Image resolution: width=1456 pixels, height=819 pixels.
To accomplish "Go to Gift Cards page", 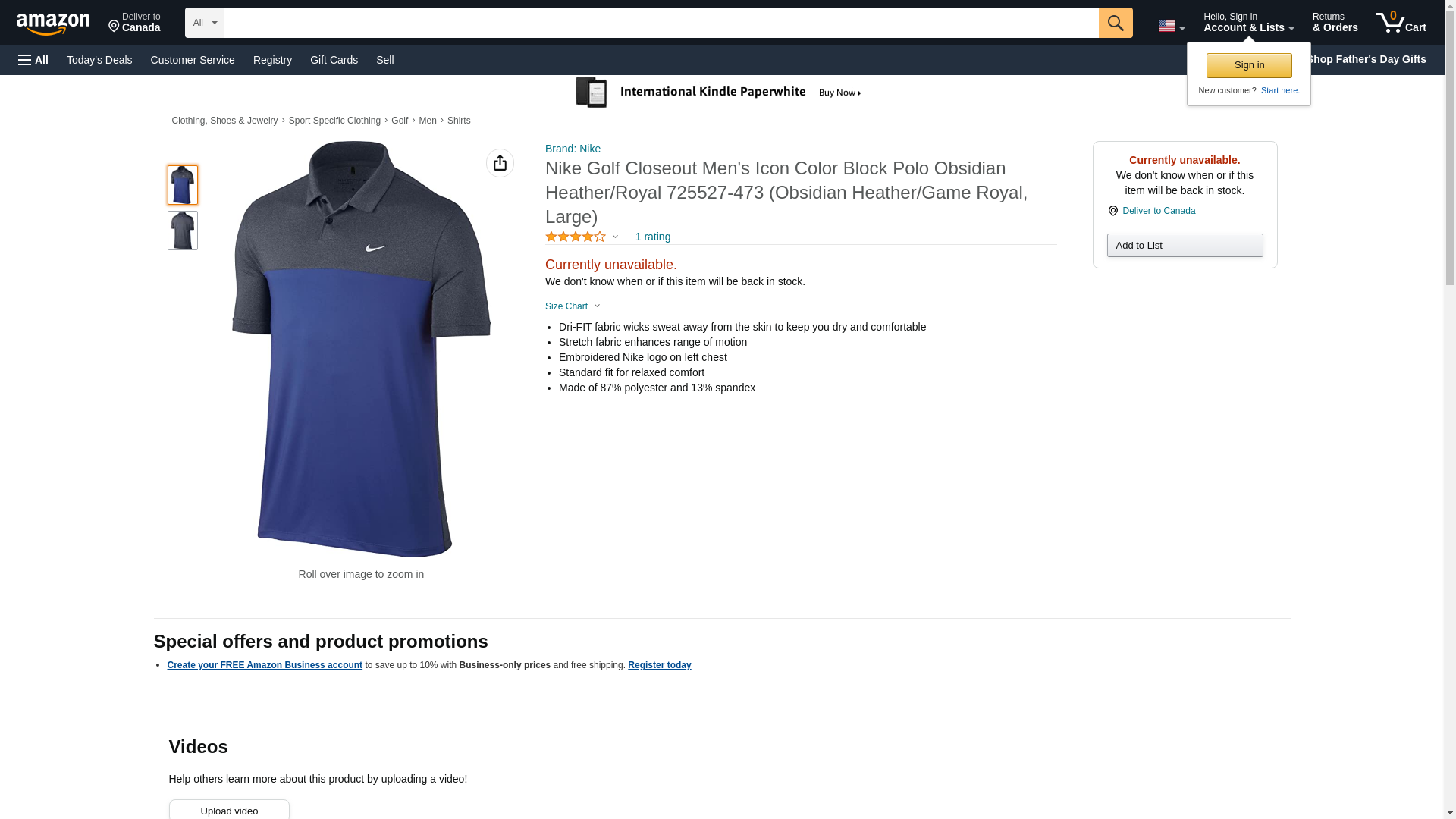I will [334, 60].
